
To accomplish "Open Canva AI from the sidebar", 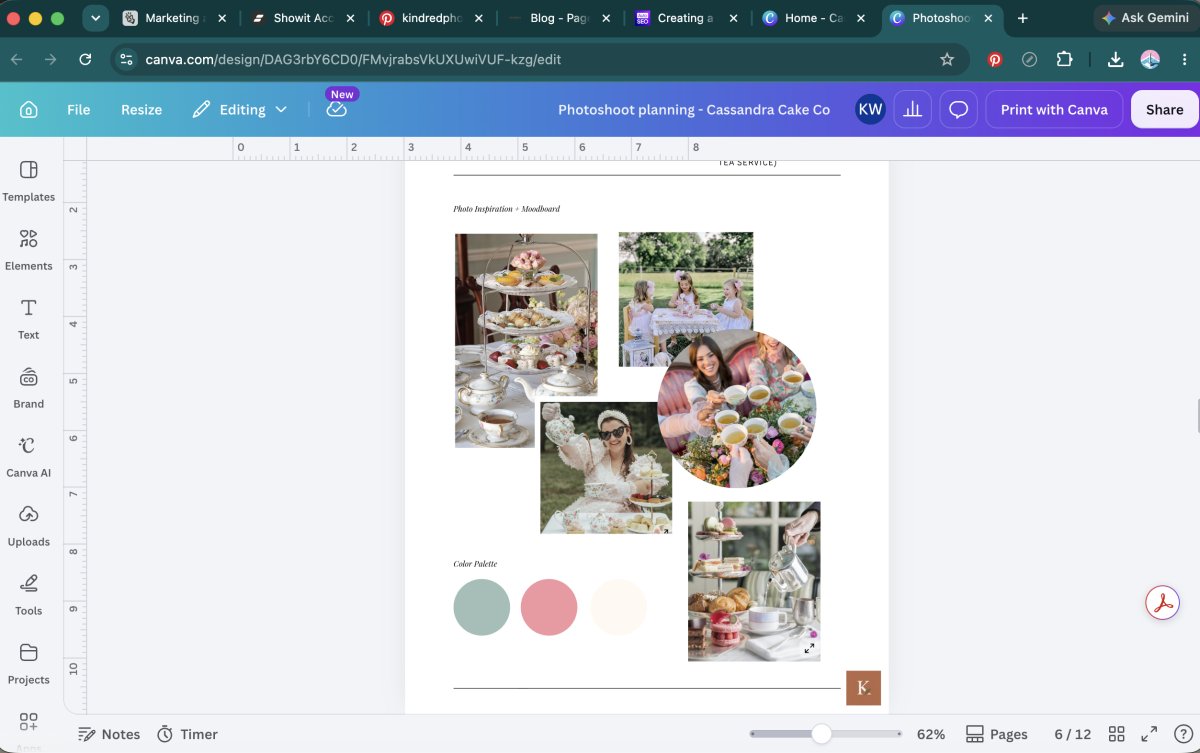I will coord(28,457).
